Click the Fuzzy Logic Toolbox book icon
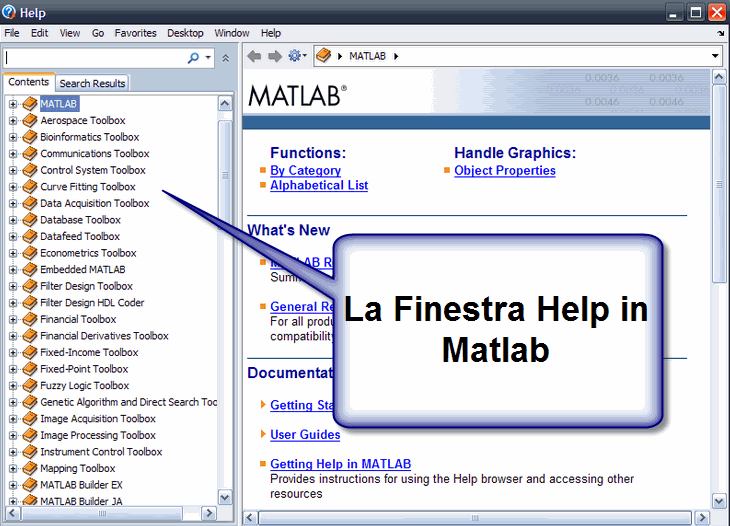 point(30,385)
